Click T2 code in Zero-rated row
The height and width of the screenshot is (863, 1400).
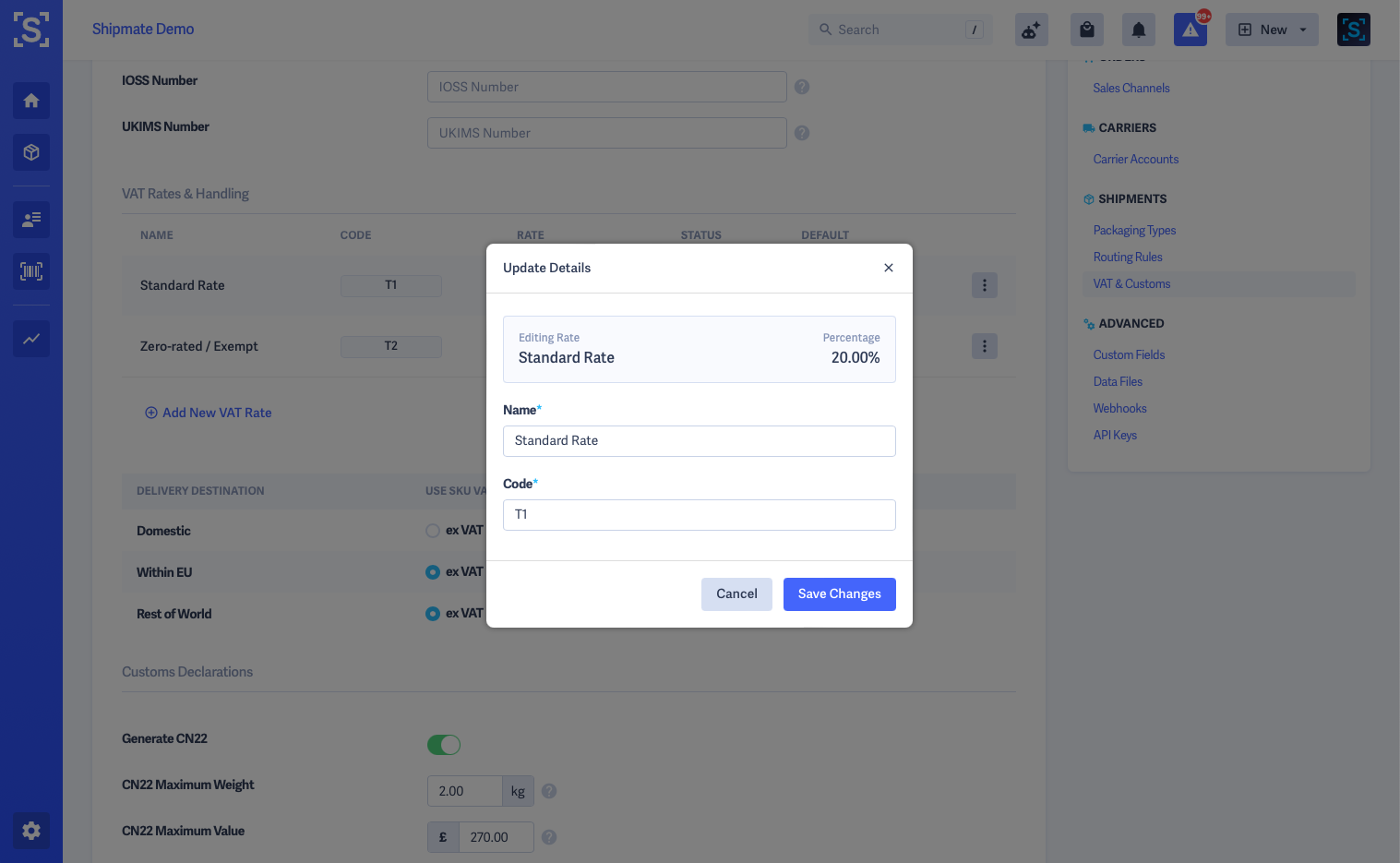tap(391, 346)
